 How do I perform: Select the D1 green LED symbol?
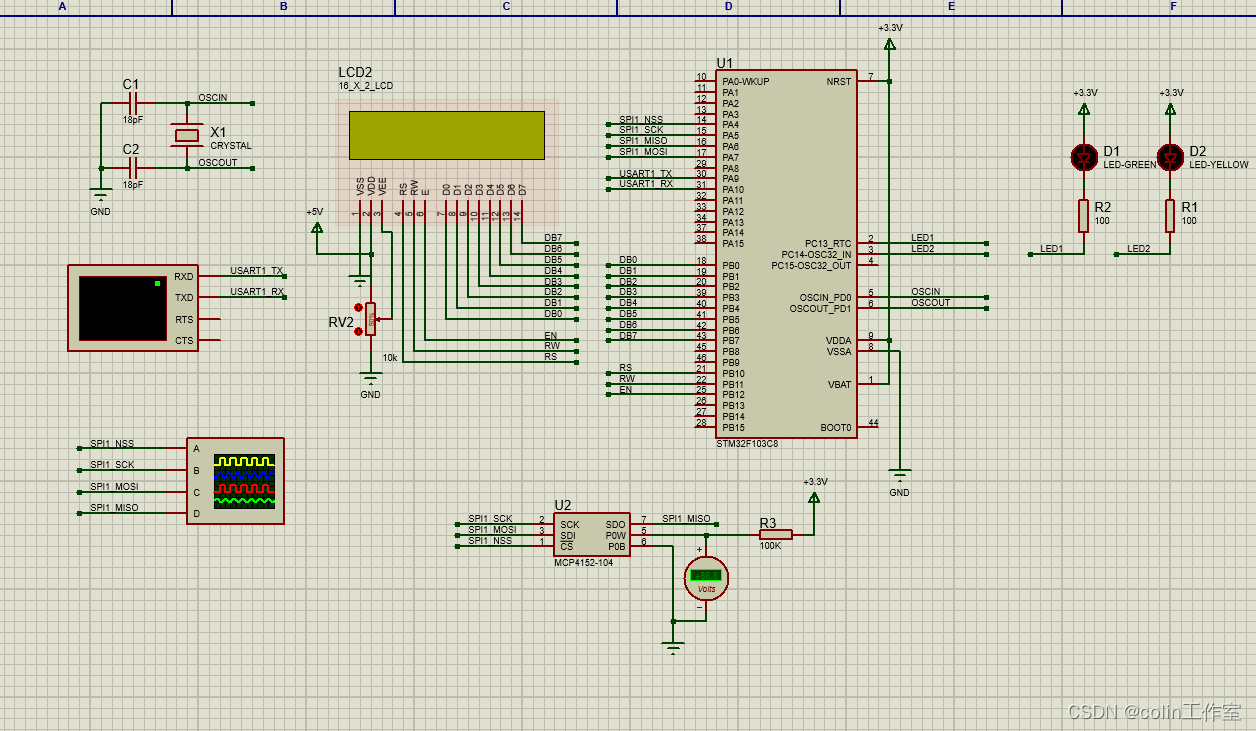point(1084,157)
